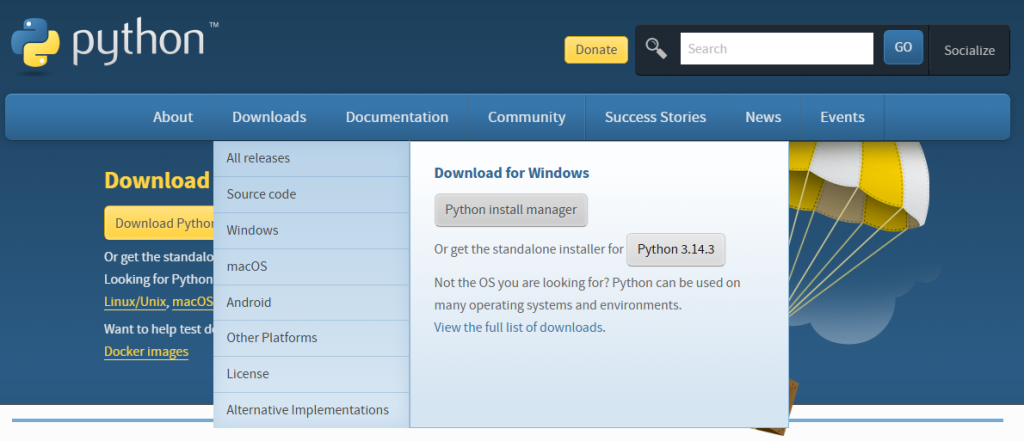Go to the News section
Viewport: 1024px width, 441px height.
click(763, 117)
